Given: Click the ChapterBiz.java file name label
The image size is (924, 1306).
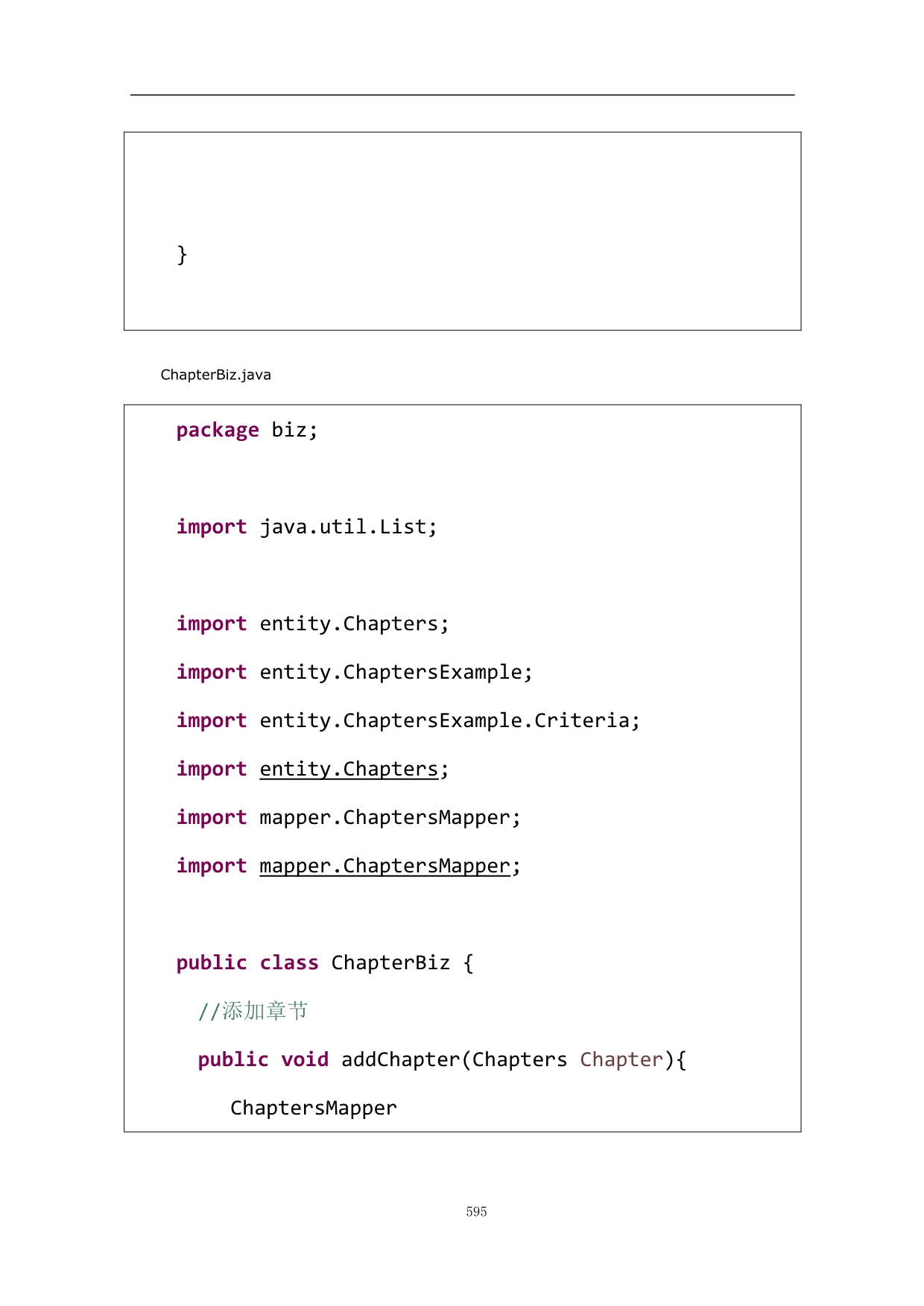Looking at the screenshot, I should (215, 375).
